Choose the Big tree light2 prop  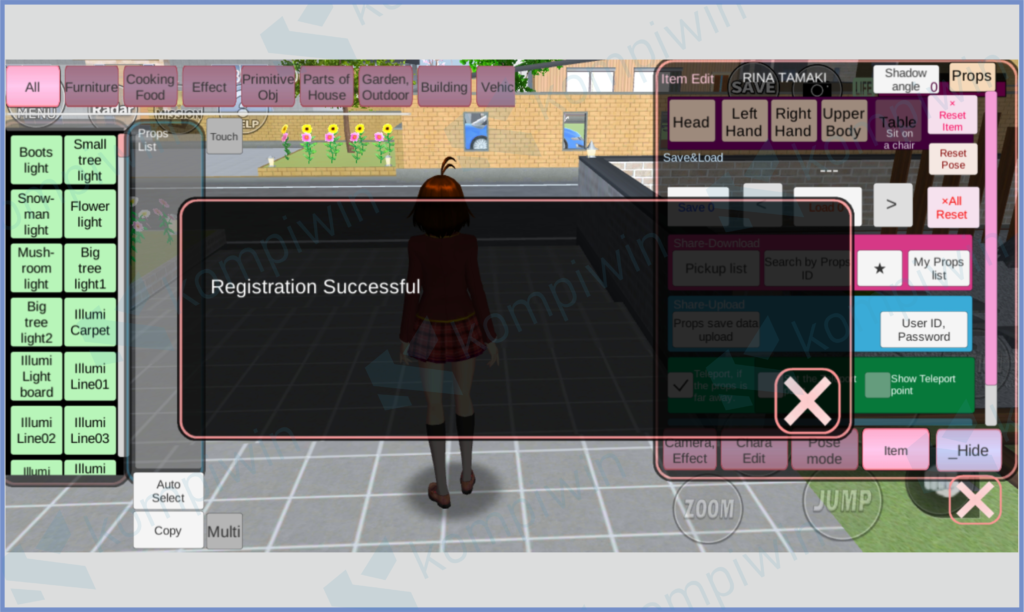pyautogui.click(x=36, y=322)
